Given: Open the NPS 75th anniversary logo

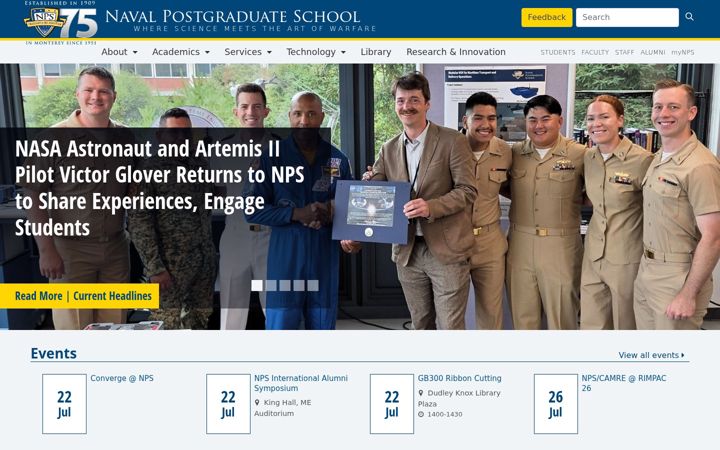Looking at the screenshot, I should (61, 22).
